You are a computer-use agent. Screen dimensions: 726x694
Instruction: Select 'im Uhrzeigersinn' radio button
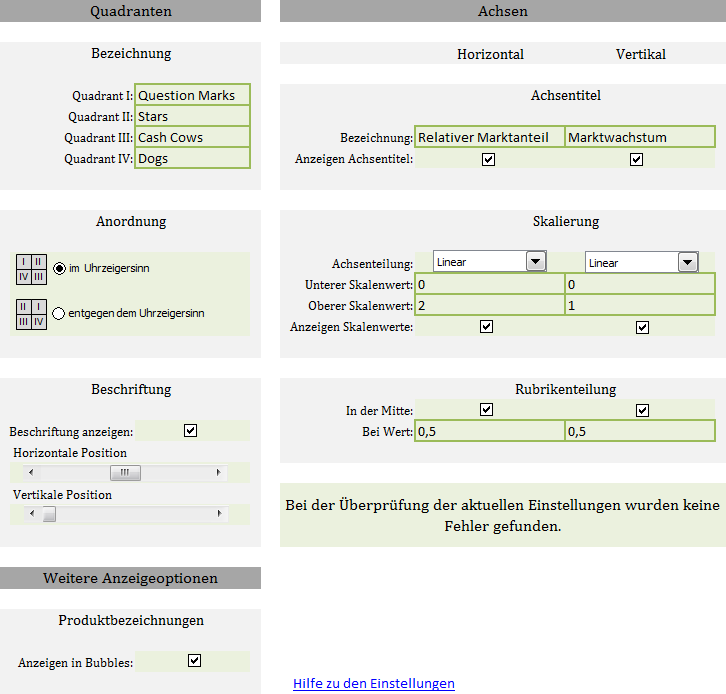(60, 269)
